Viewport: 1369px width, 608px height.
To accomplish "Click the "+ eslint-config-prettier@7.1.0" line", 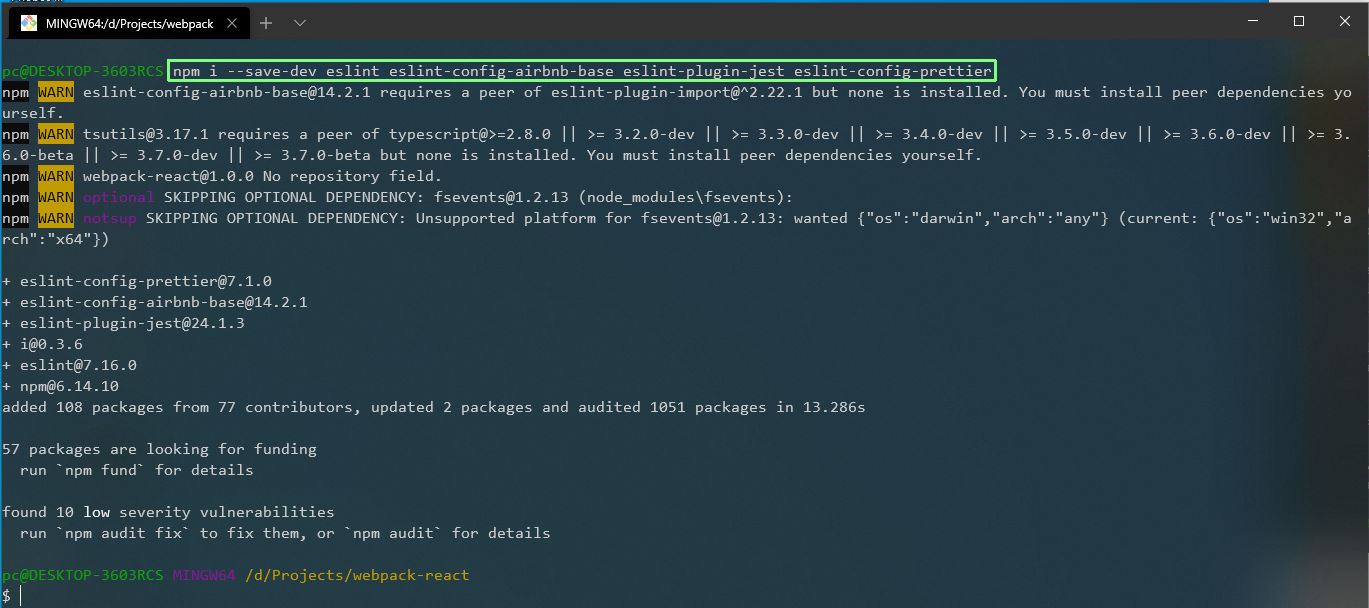I will click(x=137, y=281).
